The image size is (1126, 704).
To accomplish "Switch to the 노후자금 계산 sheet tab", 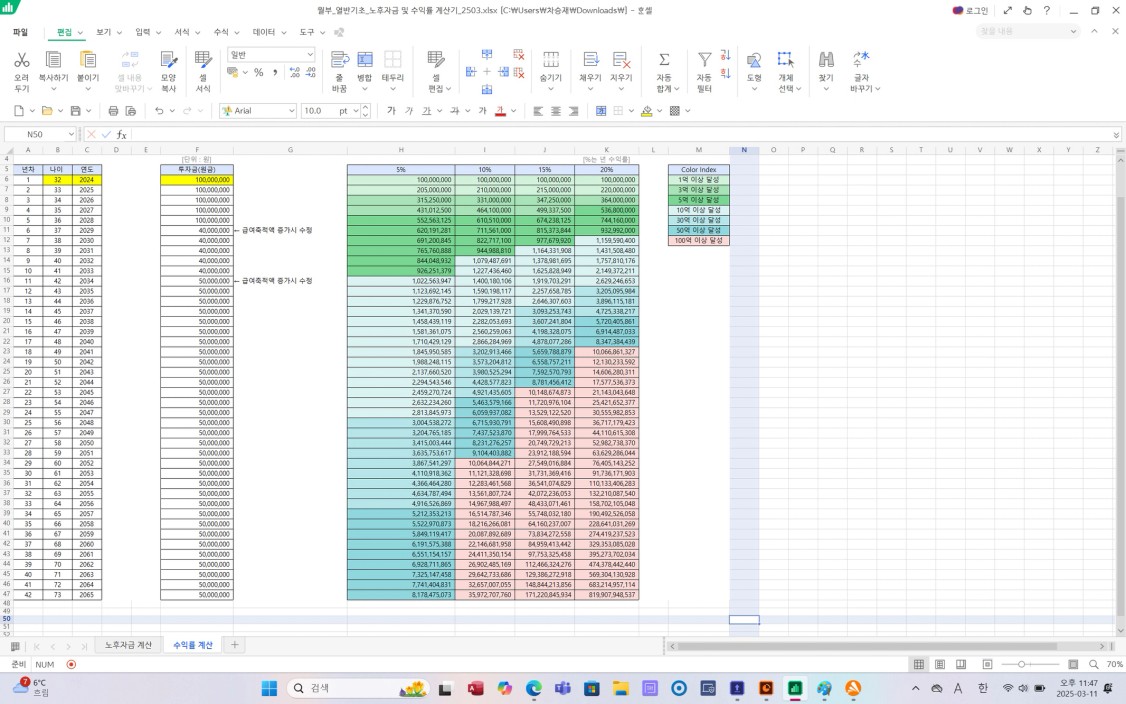I will tap(129, 645).
